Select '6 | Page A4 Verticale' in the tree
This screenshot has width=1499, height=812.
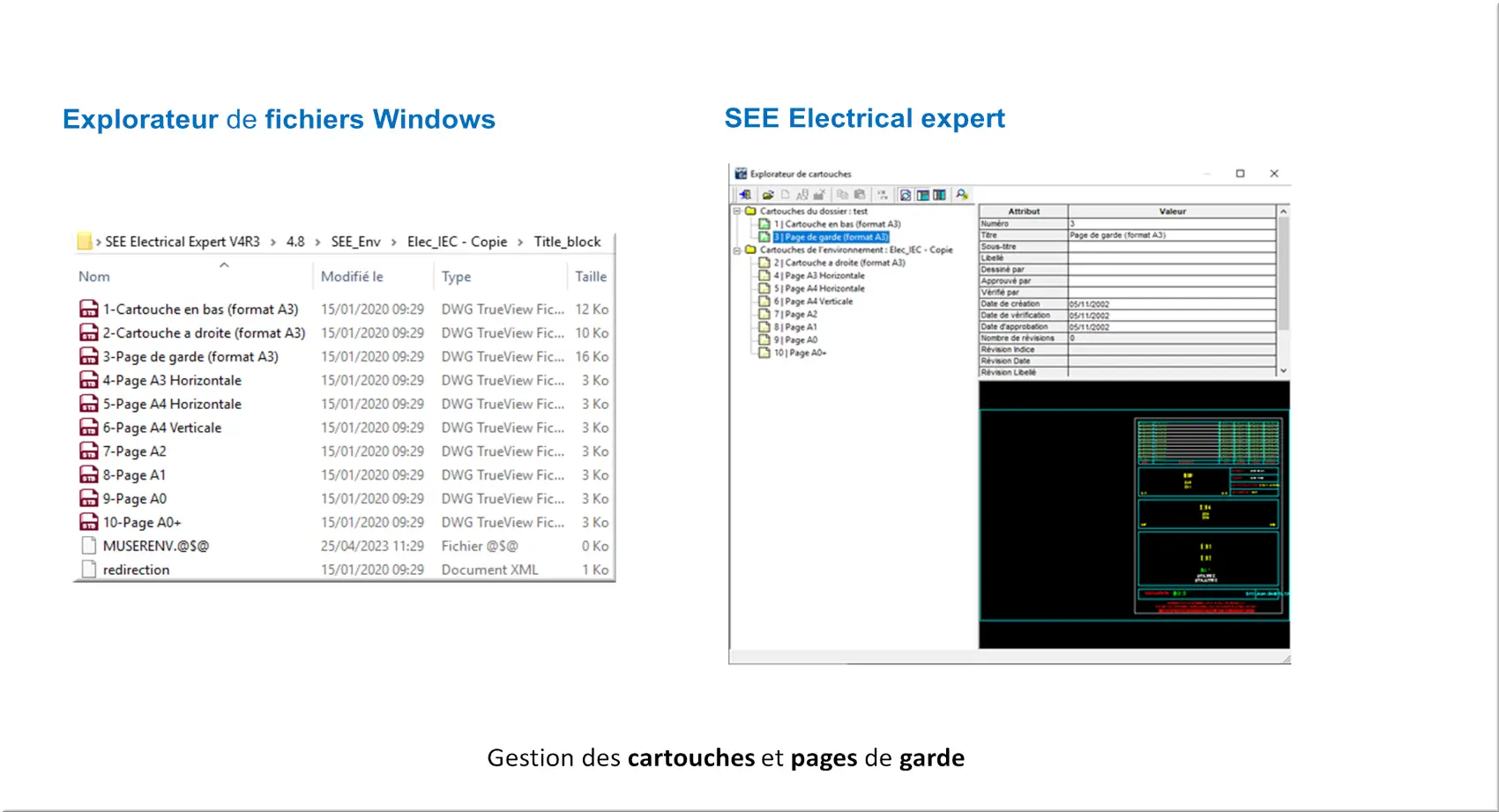(813, 302)
